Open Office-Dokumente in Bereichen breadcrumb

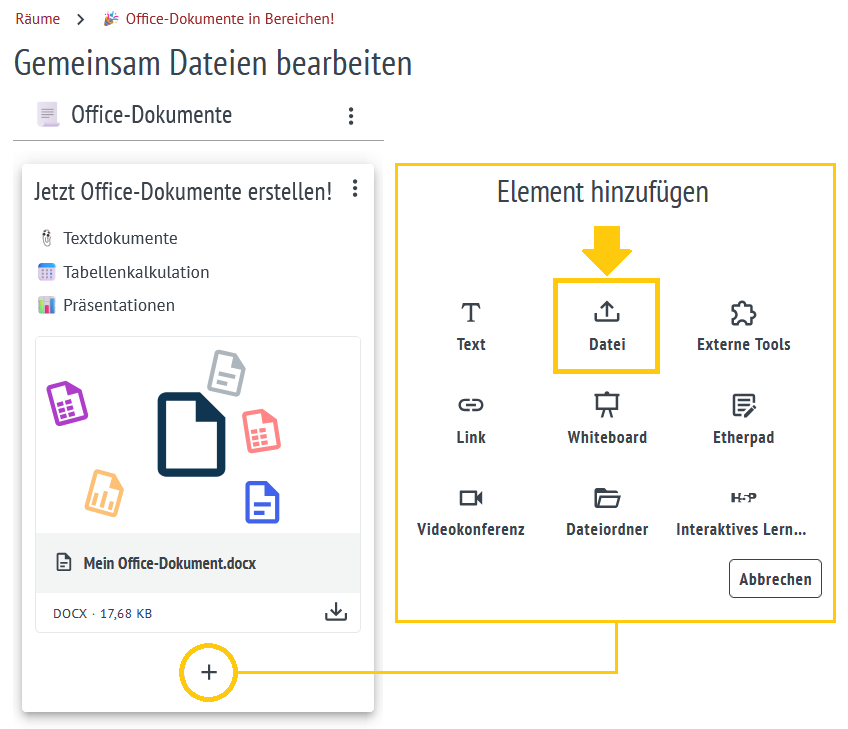[229, 19]
